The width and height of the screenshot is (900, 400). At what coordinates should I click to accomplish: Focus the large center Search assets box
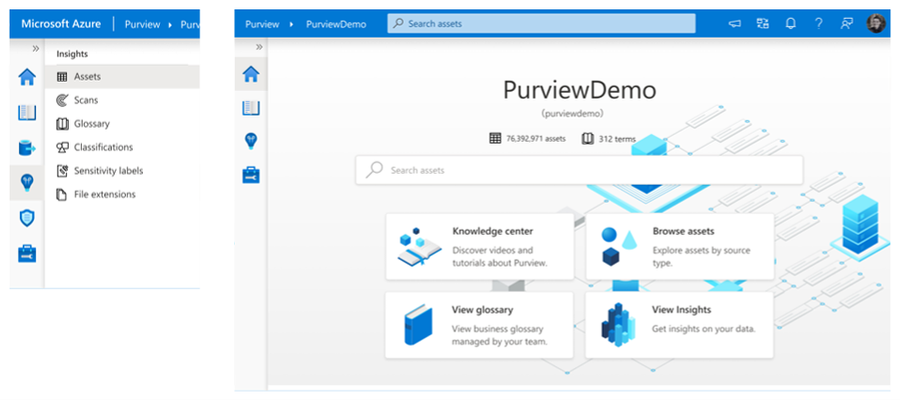point(579,170)
